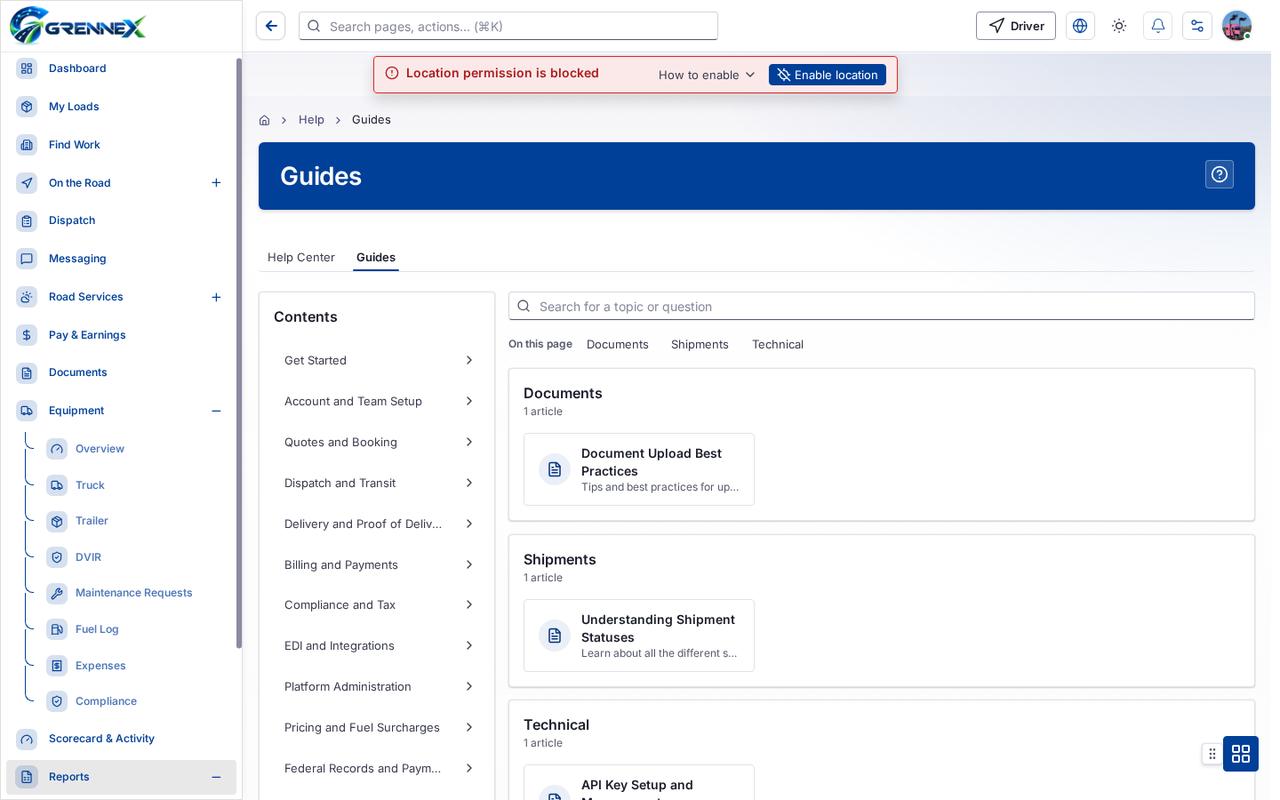Open the language globe icon
Image resolution: width=1280 pixels, height=800 pixels.
[1080, 26]
